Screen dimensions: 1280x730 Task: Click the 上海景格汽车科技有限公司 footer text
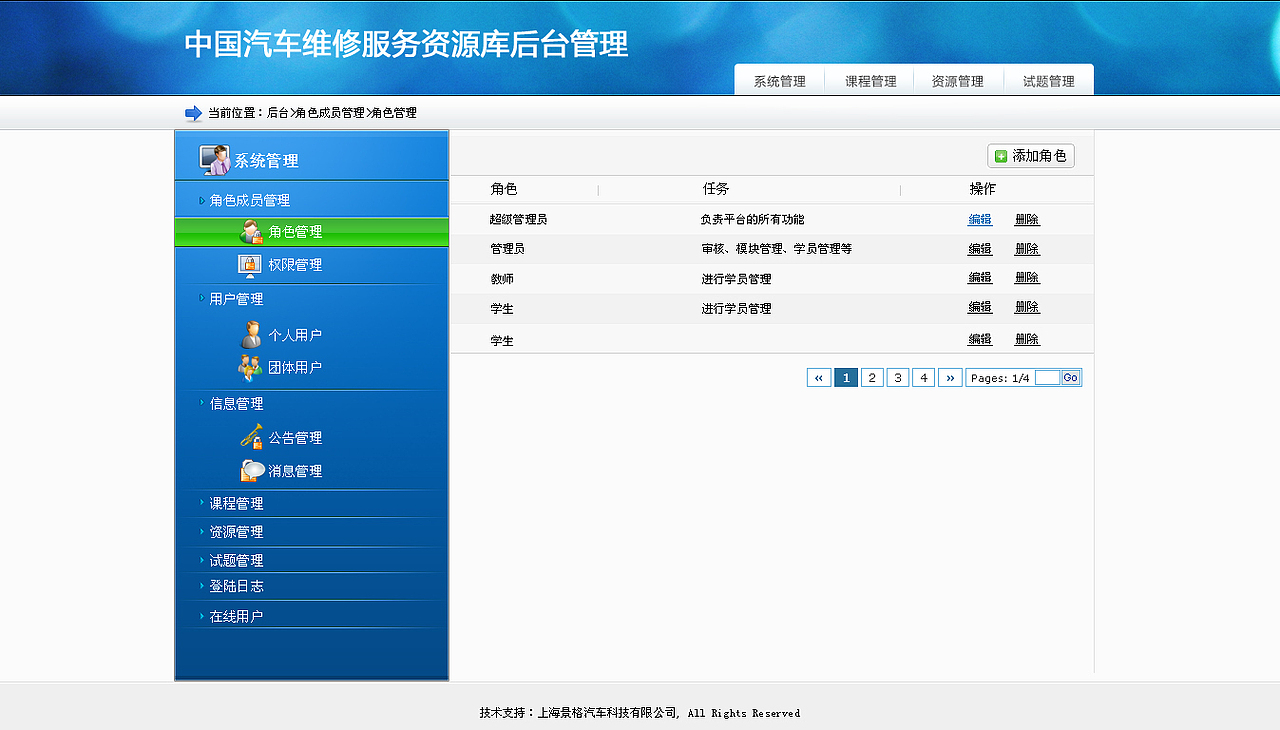(x=608, y=713)
